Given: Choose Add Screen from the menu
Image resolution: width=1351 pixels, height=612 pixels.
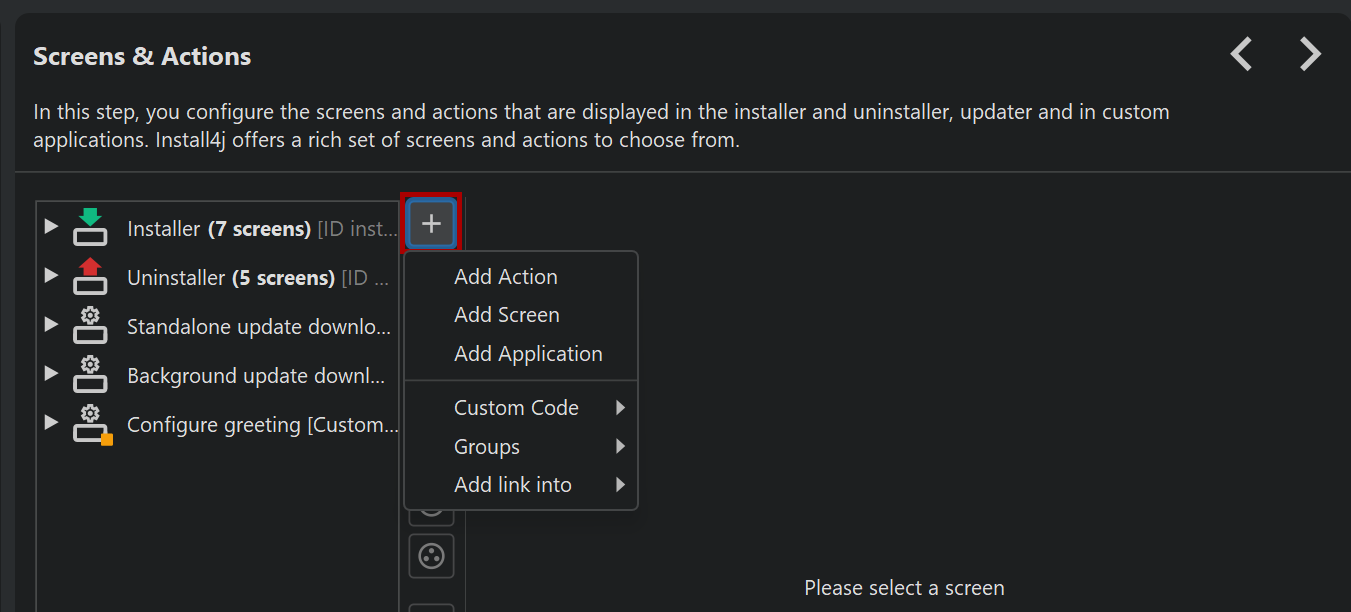Looking at the screenshot, I should (x=507, y=315).
